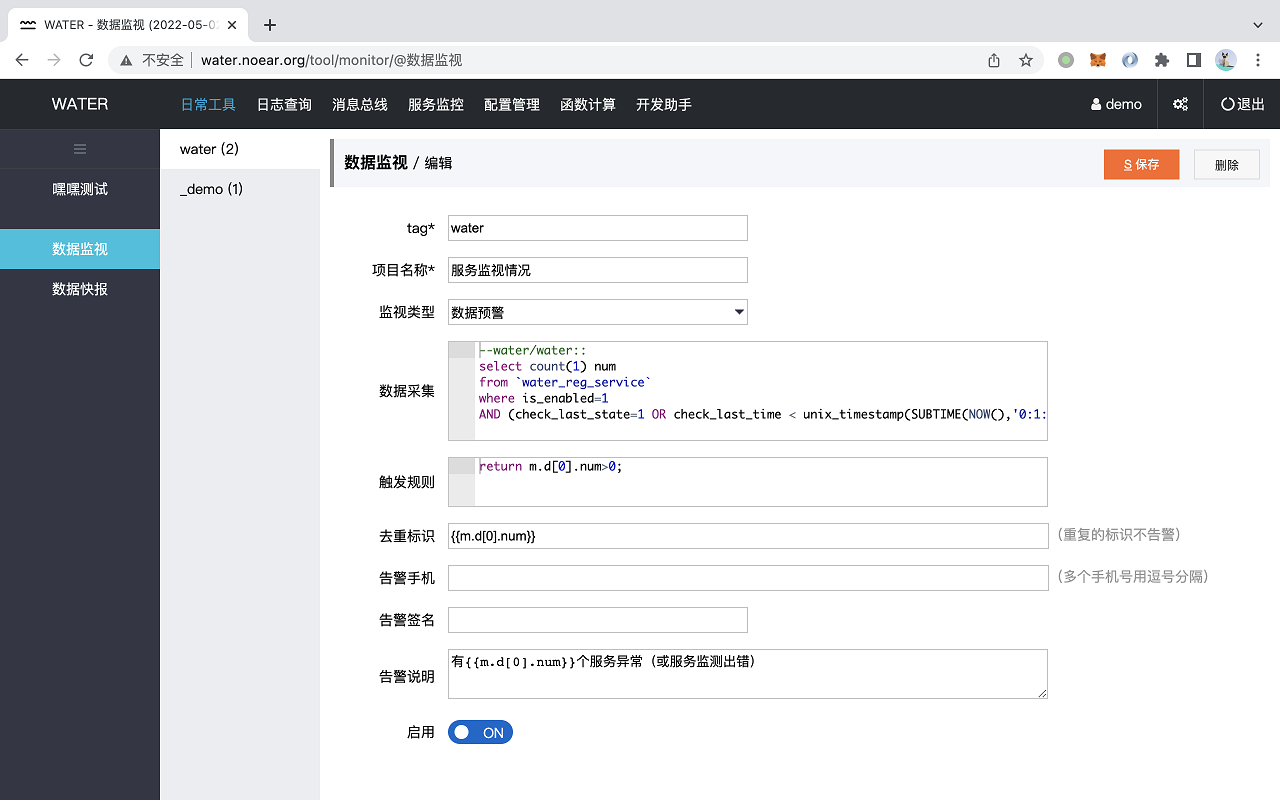Open the browser extensions puzzle icon

1162,60
